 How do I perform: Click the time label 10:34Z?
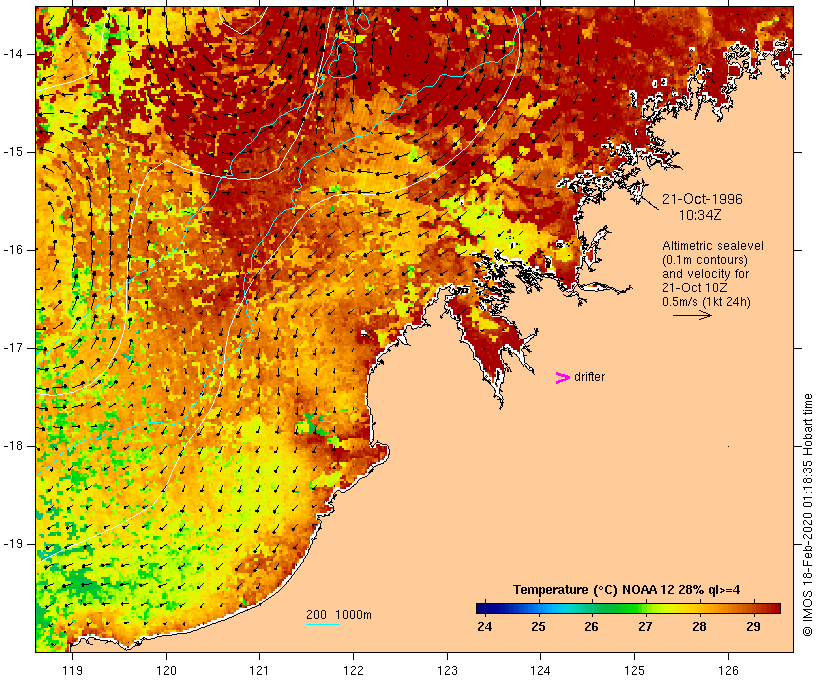(x=700, y=215)
